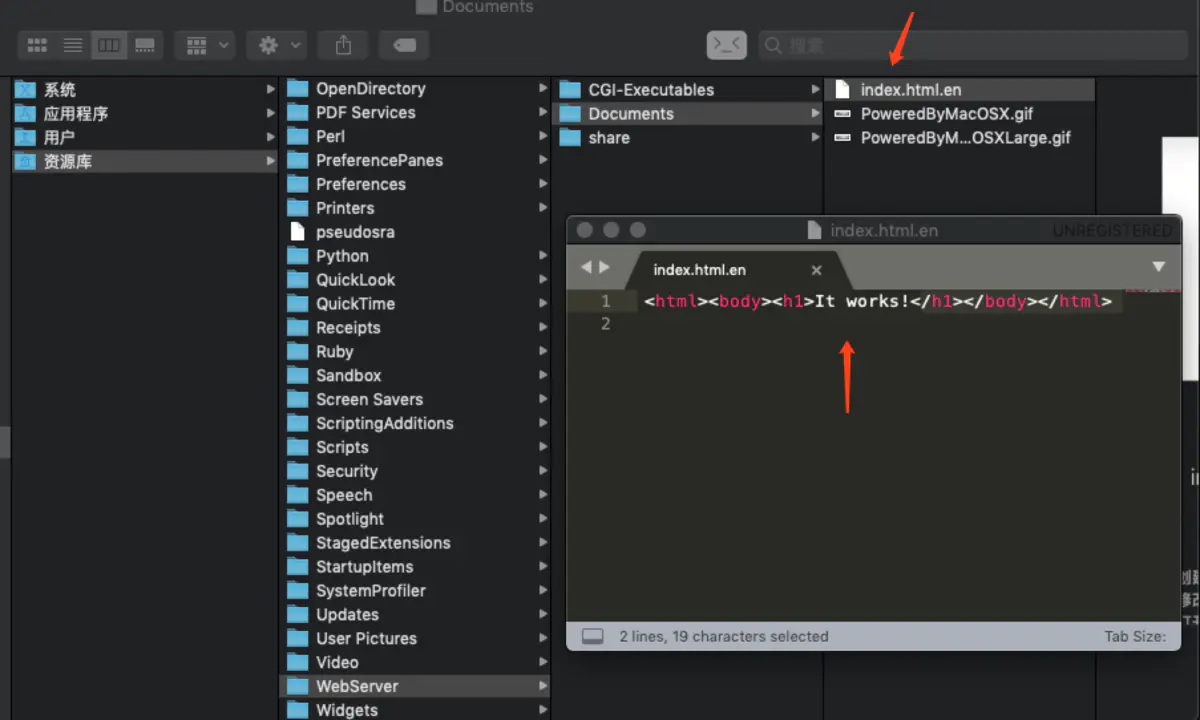
Task: Open the PreferencePanes folder
Action: [x=415, y=161]
